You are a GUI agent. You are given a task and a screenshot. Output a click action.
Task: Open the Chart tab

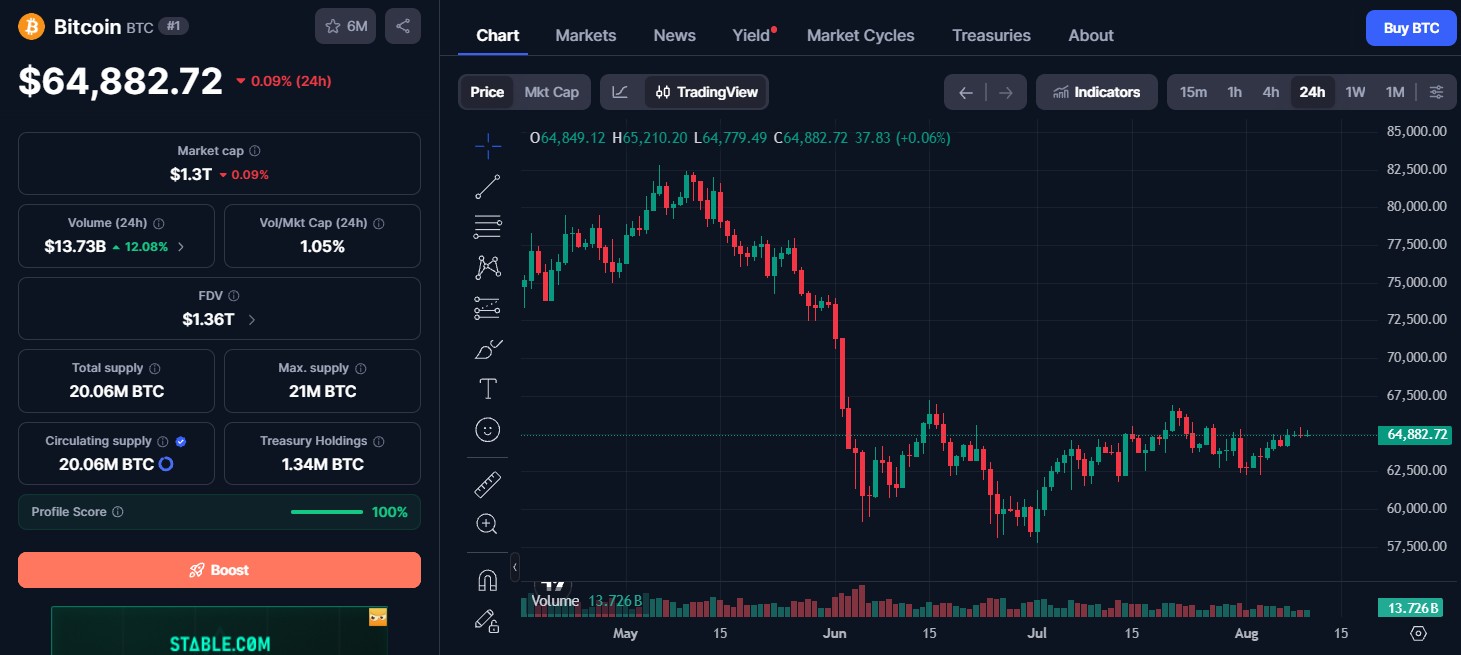[497, 35]
